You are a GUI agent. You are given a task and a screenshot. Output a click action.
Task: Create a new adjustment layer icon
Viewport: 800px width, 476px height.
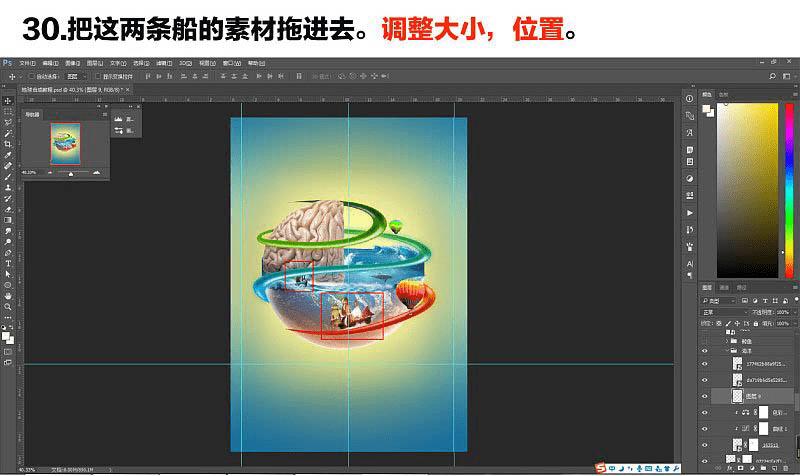752,468
